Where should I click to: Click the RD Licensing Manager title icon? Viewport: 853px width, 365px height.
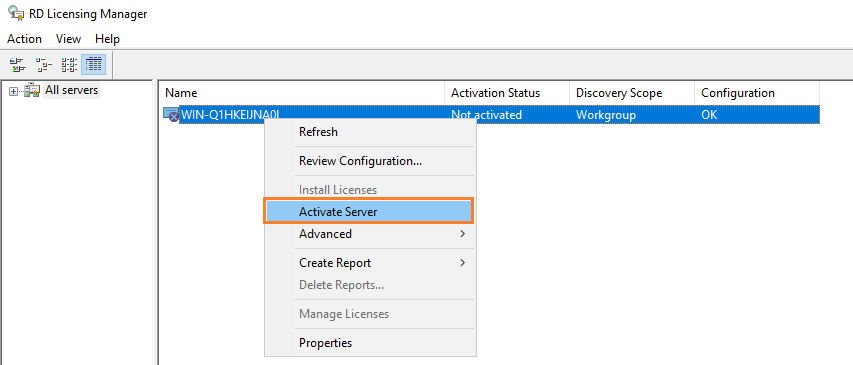tap(15, 14)
